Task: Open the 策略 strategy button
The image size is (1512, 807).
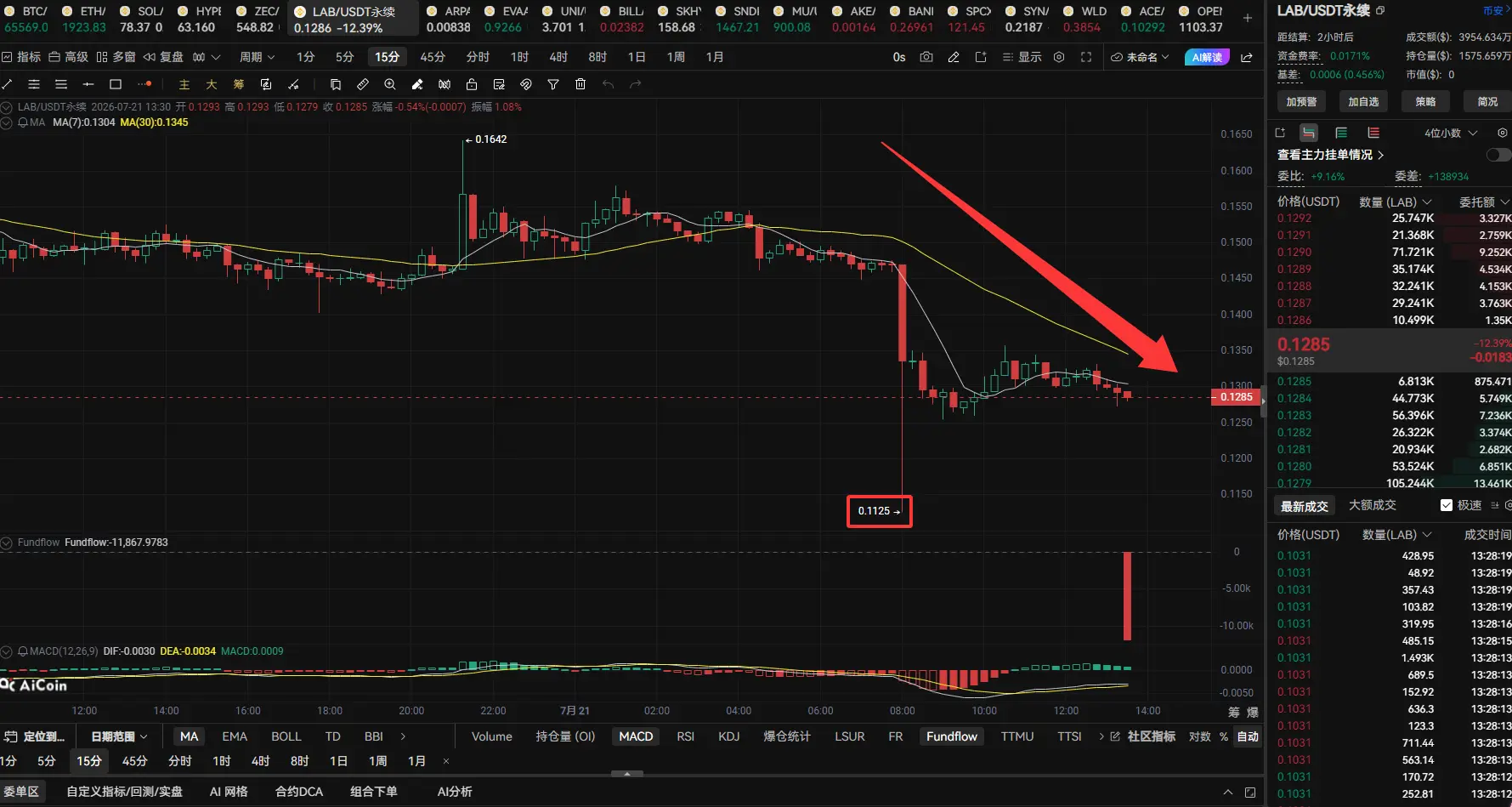Action: point(1425,101)
